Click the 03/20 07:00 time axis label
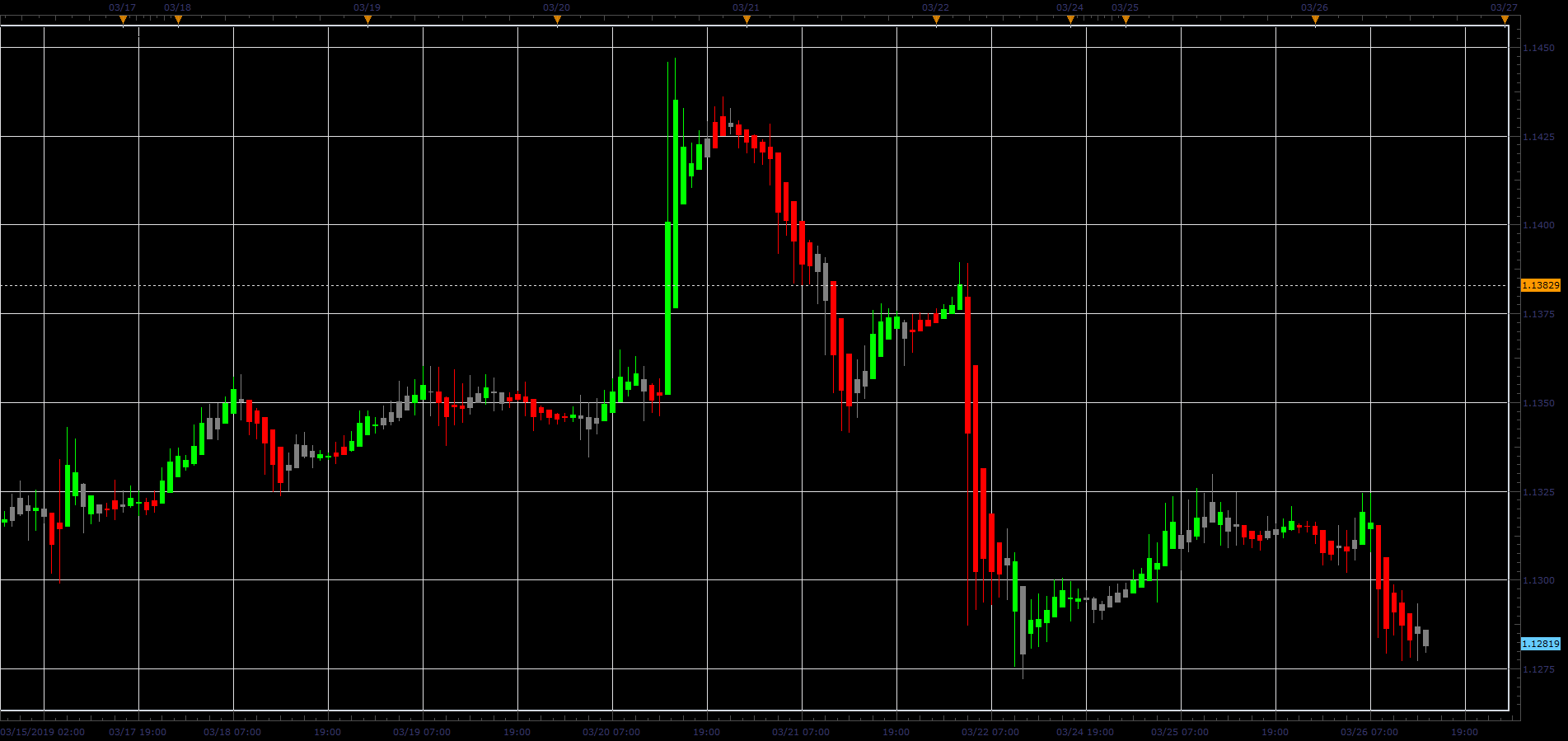Image resolution: width=1568 pixels, height=741 pixels. click(x=611, y=732)
